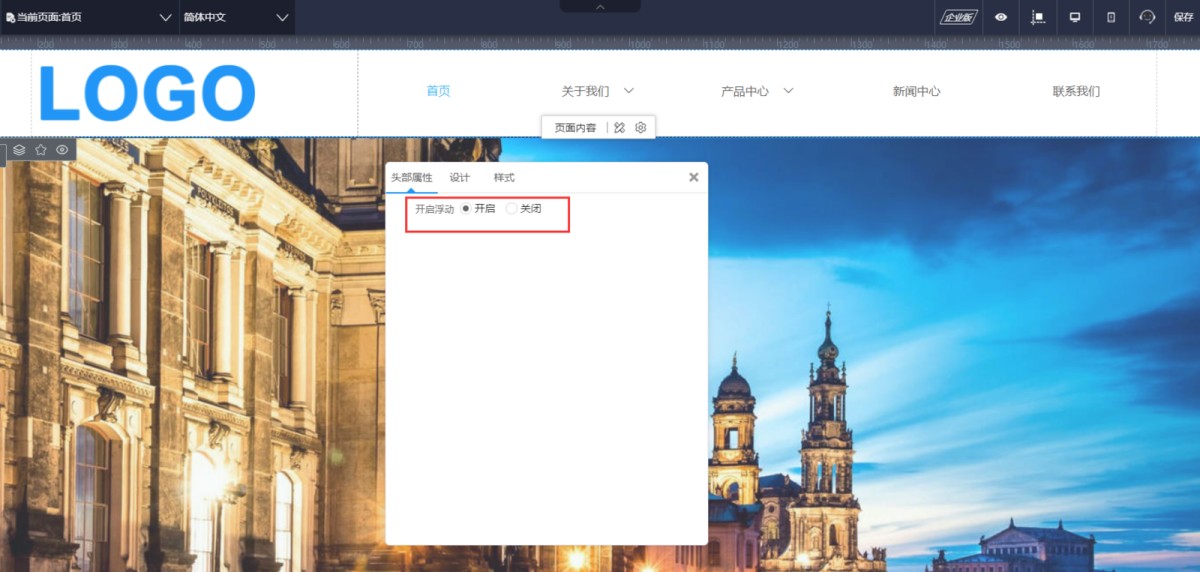The width and height of the screenshot is (1200, 572).
Task: Click the 产品中心 navigation item
Action: click(x=745, y=91)
